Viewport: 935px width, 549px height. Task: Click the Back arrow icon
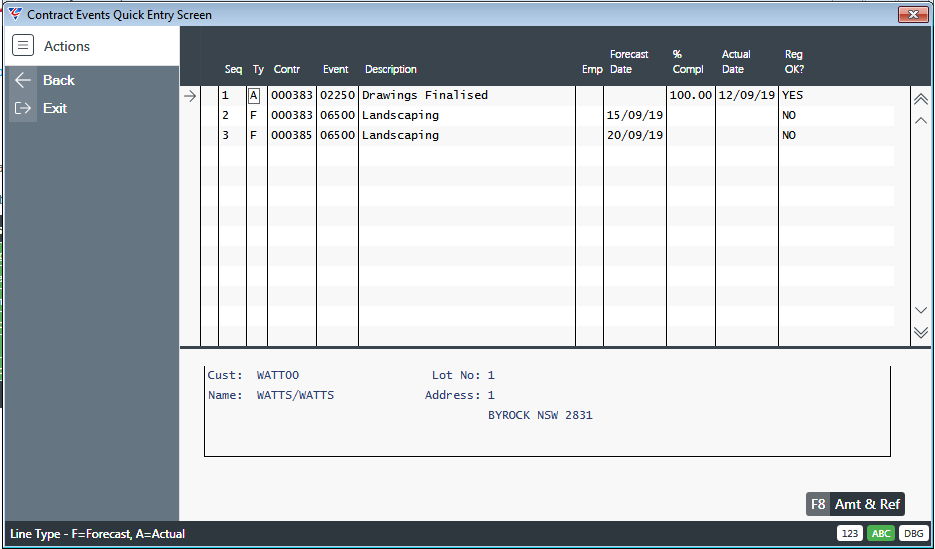point(23,80)
